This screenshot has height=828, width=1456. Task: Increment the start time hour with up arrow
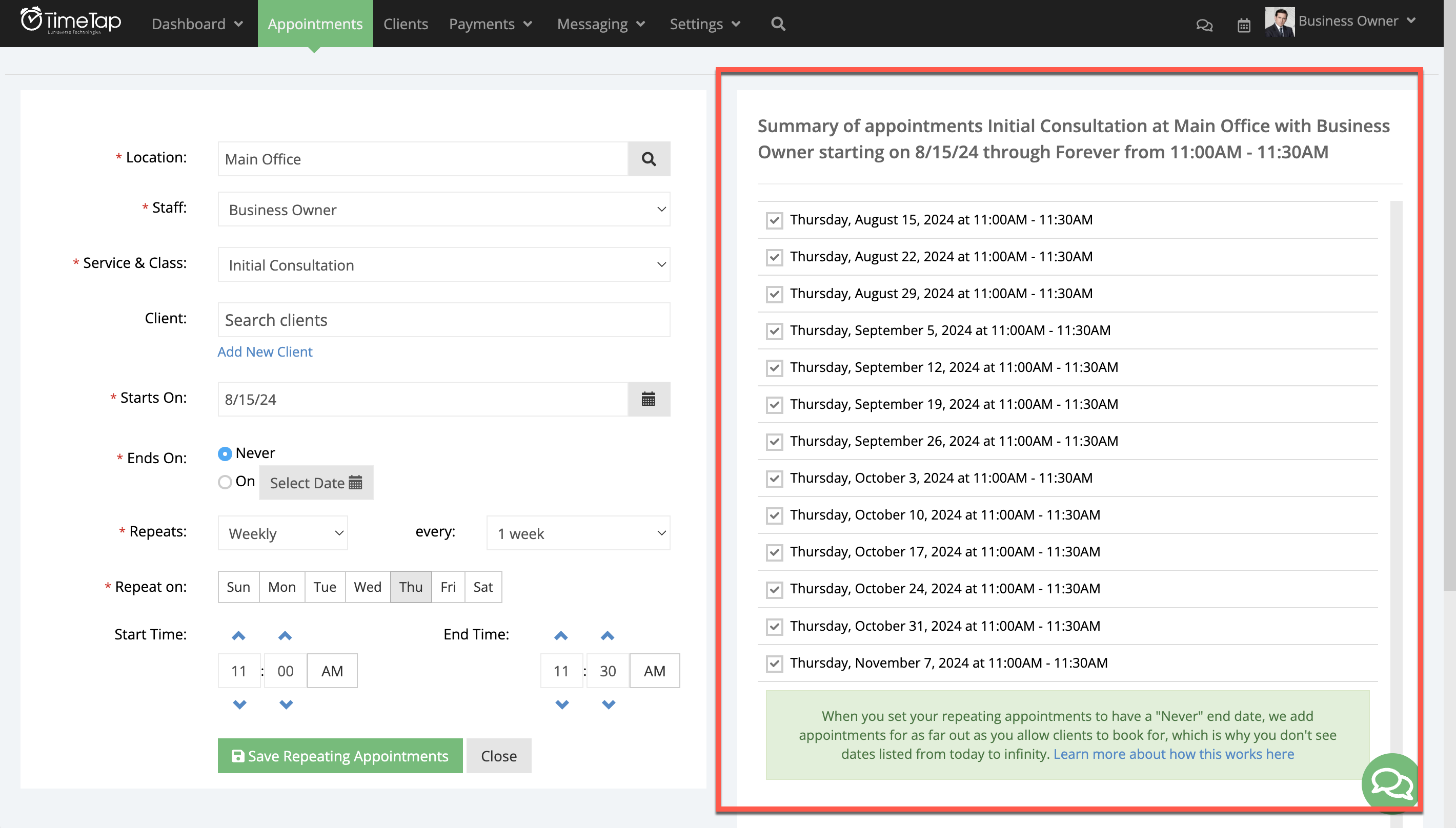pos(238,636)
